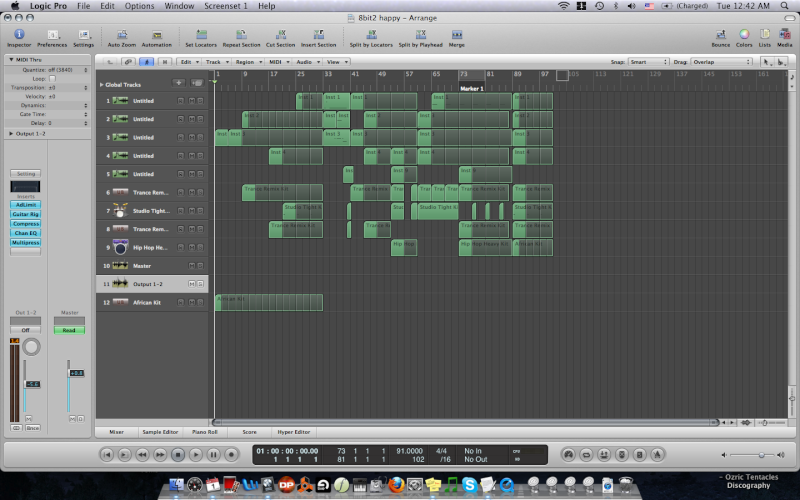Open the Audio local menu dropdown
This screenshot has height=500, width=800.
pos(307,62)
